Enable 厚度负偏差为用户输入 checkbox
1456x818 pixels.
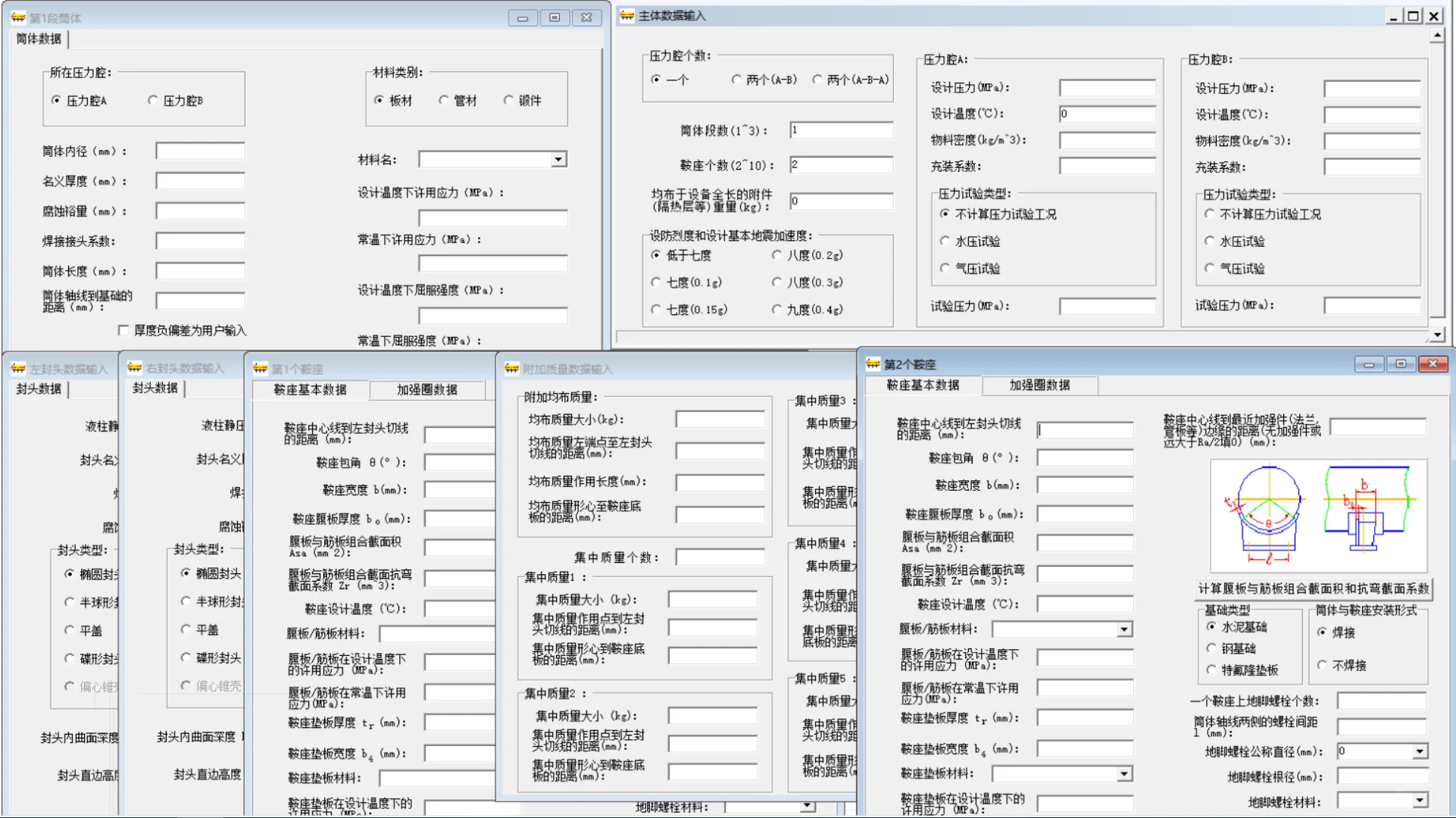123,330
